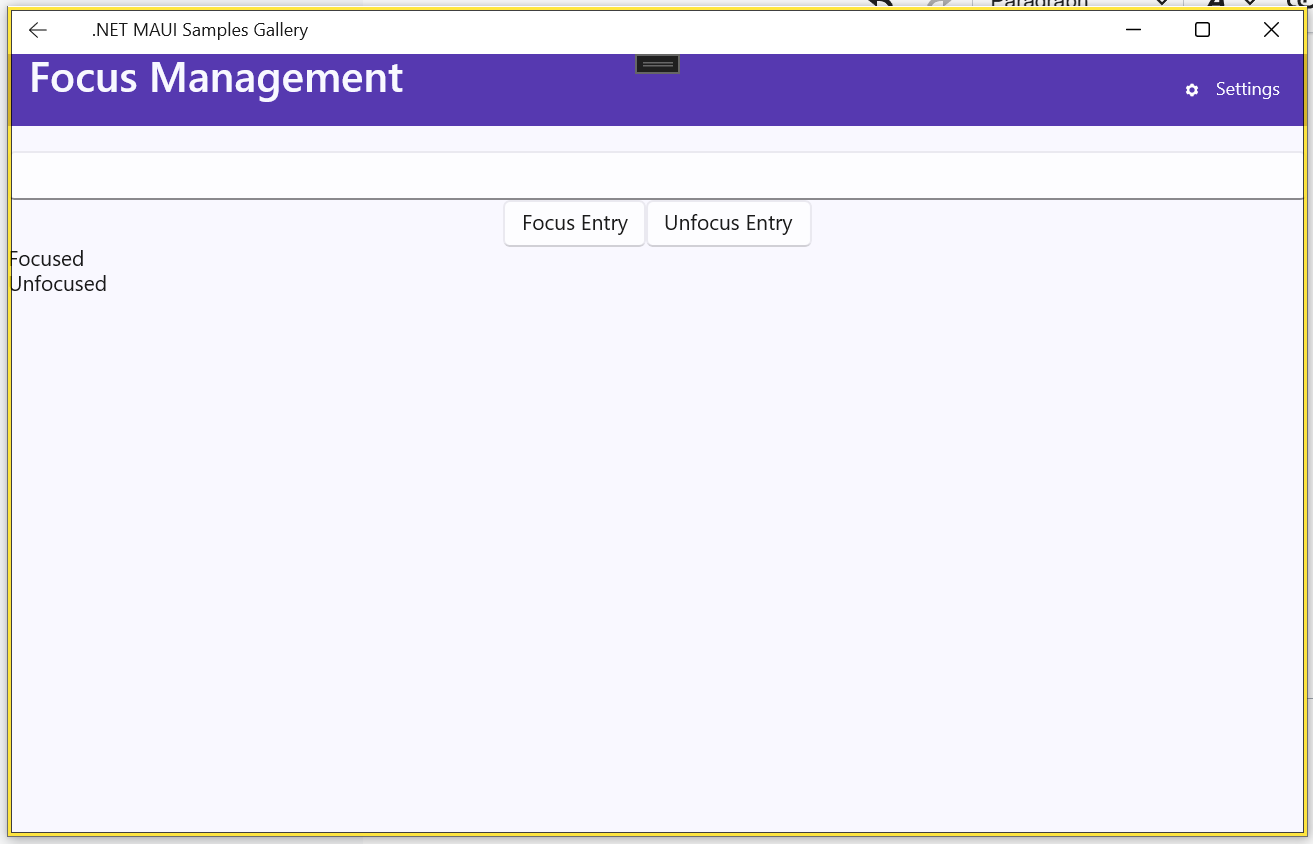Select the Unfocused status label
Screen dimensions: 1313x844
[58, 284]
